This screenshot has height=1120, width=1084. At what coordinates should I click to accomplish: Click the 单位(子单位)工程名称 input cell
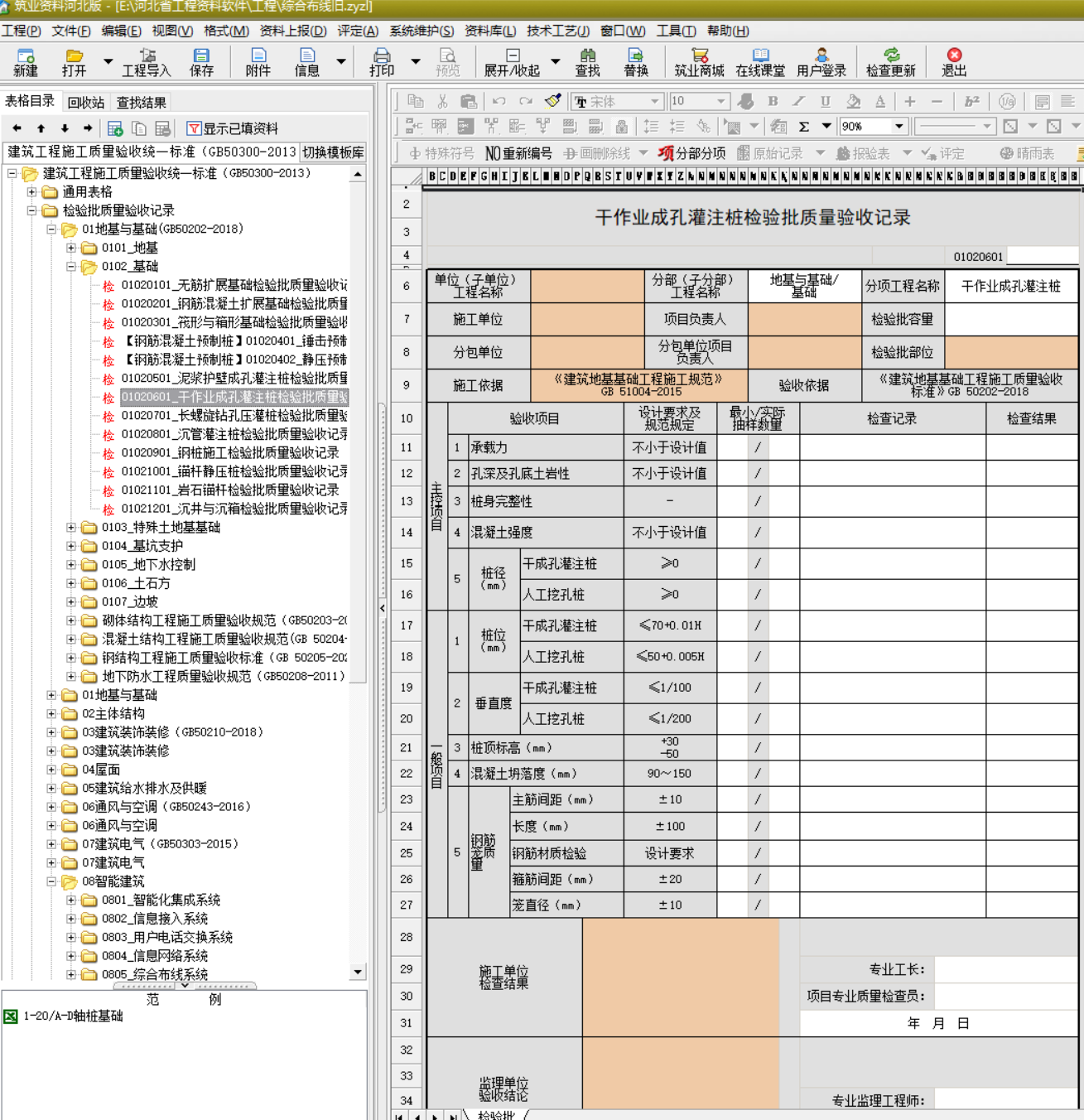point(587,286)
